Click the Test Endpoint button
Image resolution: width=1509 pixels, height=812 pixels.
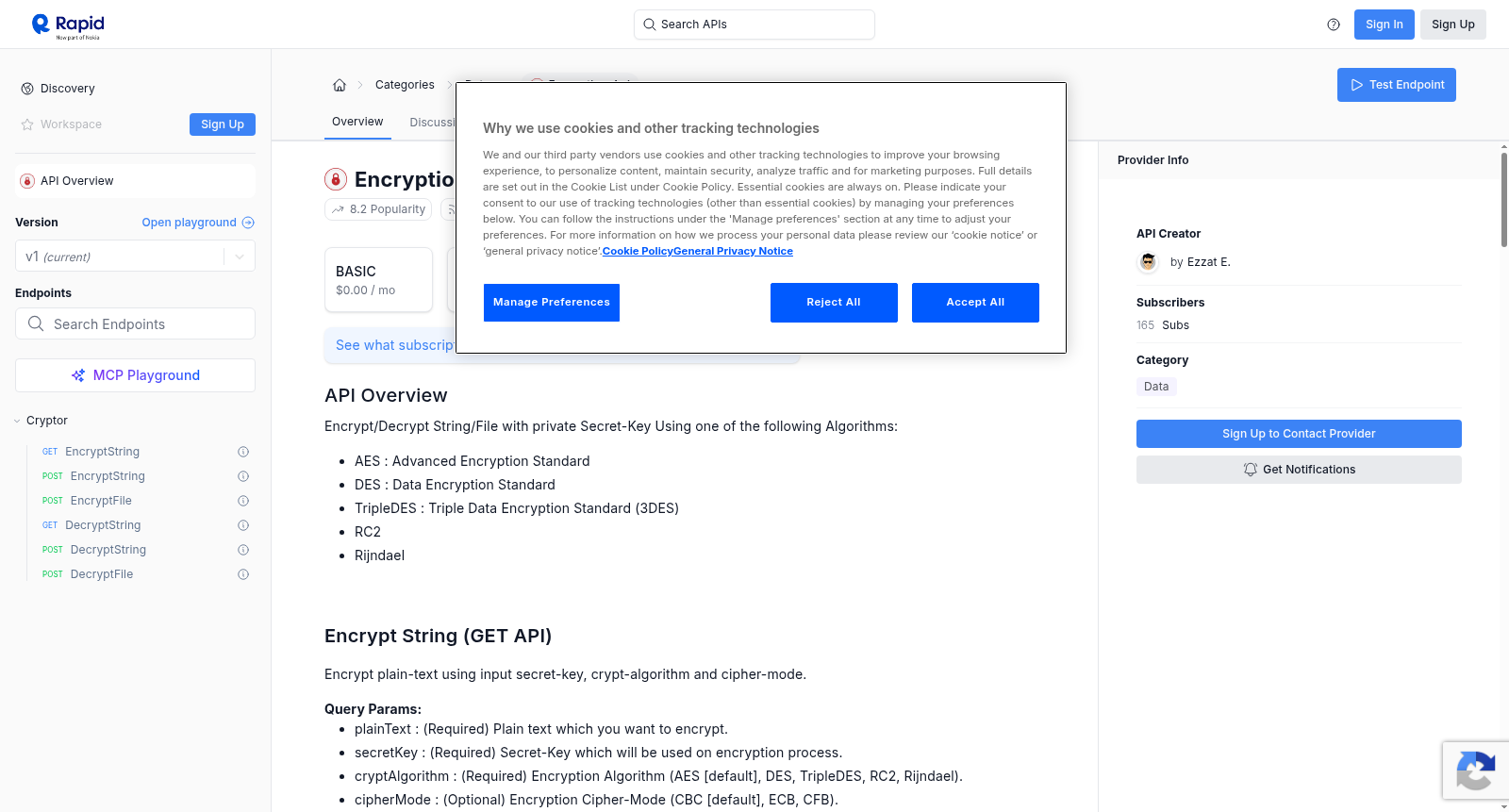coord(1396,85)
